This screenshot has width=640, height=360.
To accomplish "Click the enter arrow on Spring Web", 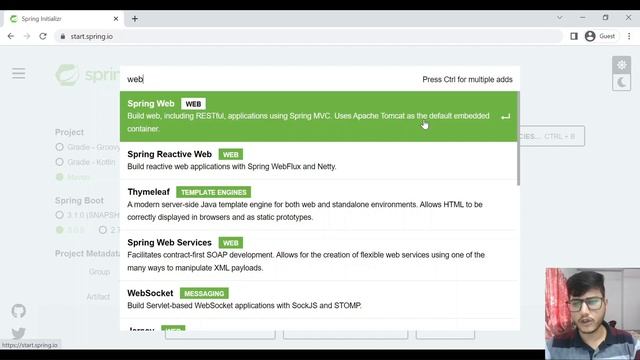I will pos(505,117).
